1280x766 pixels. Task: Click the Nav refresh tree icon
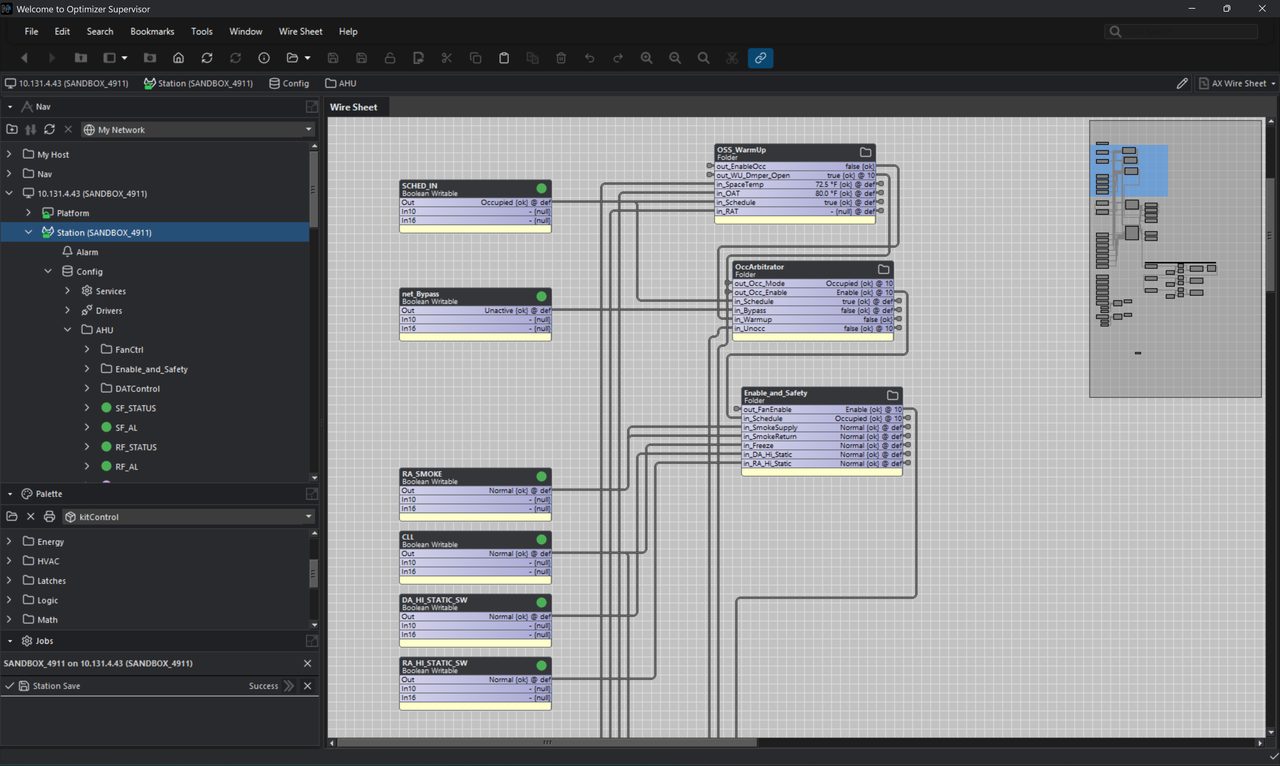coord(49,129)
